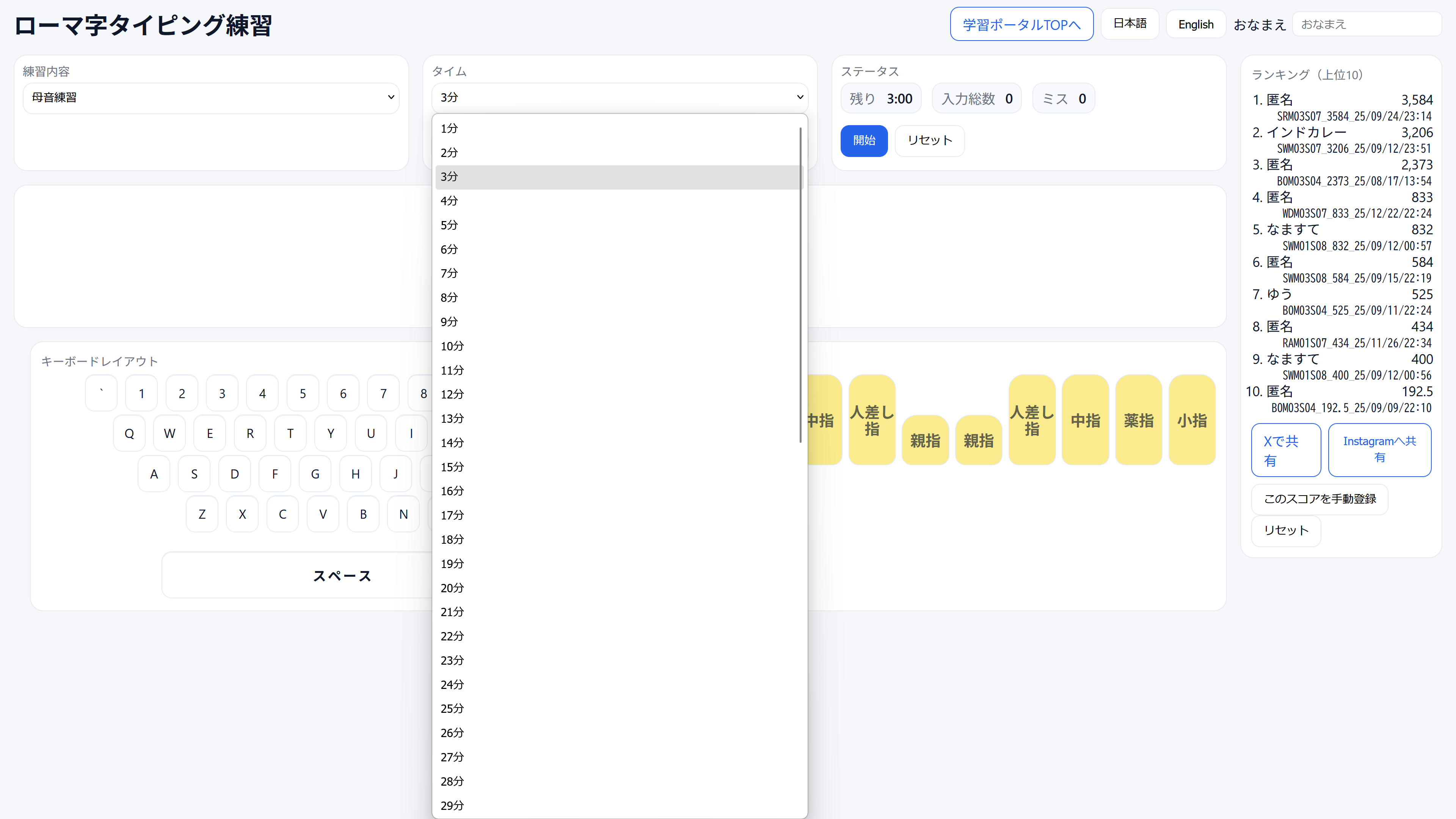Choose the 10分 option in the list
1456x819 pixels.
pyautogui.click(x=452, y=346)
